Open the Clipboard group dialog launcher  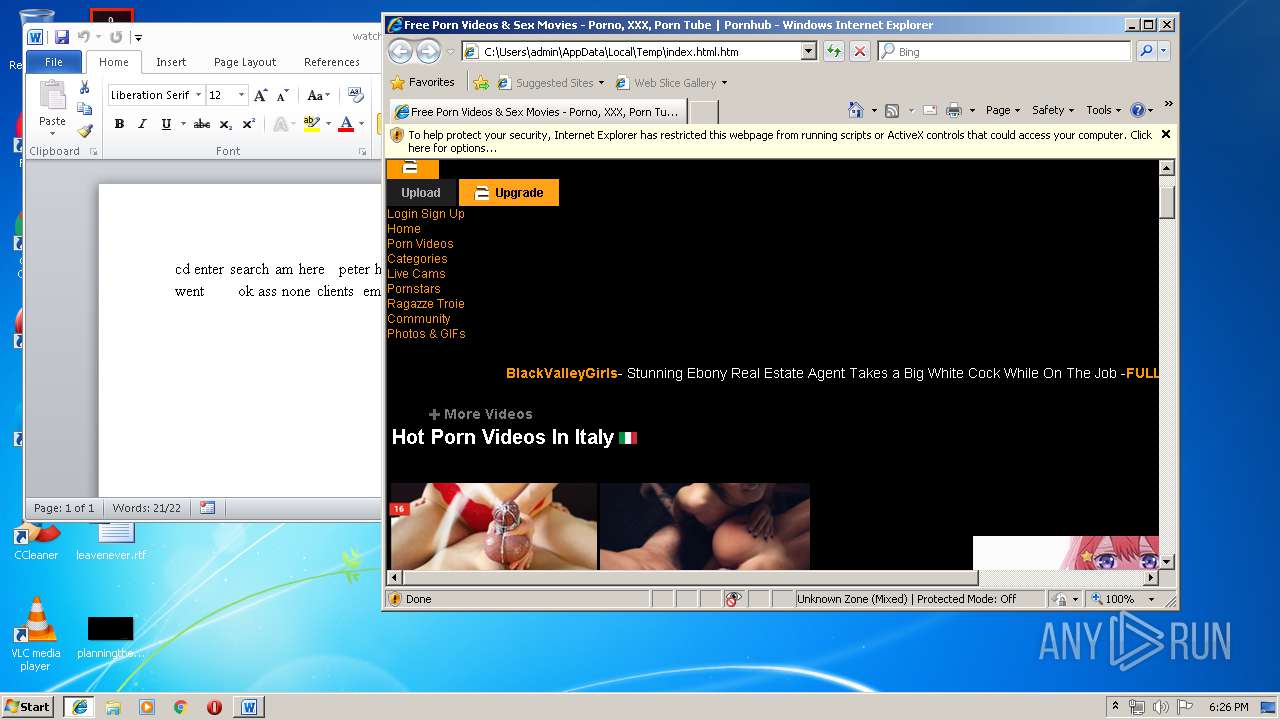94,152
